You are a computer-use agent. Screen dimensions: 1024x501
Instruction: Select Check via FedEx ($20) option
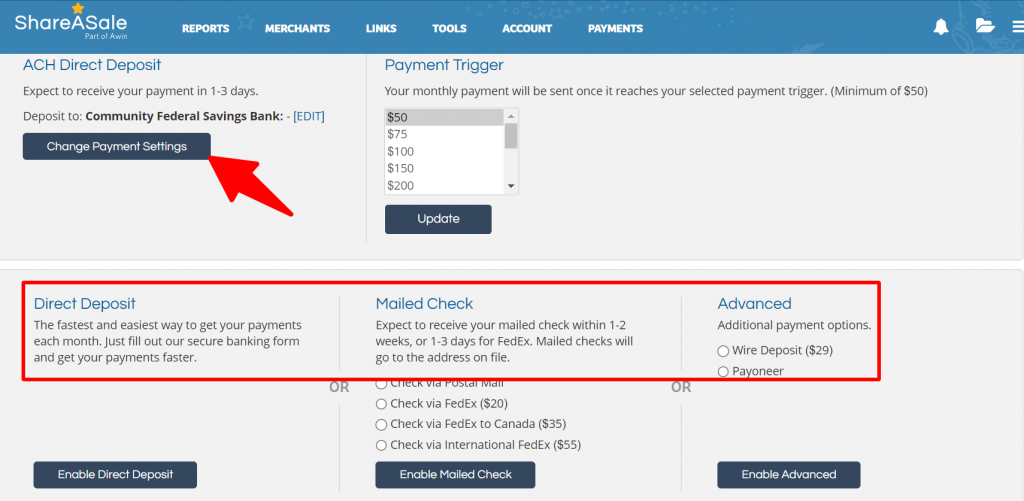click(381, 404)
